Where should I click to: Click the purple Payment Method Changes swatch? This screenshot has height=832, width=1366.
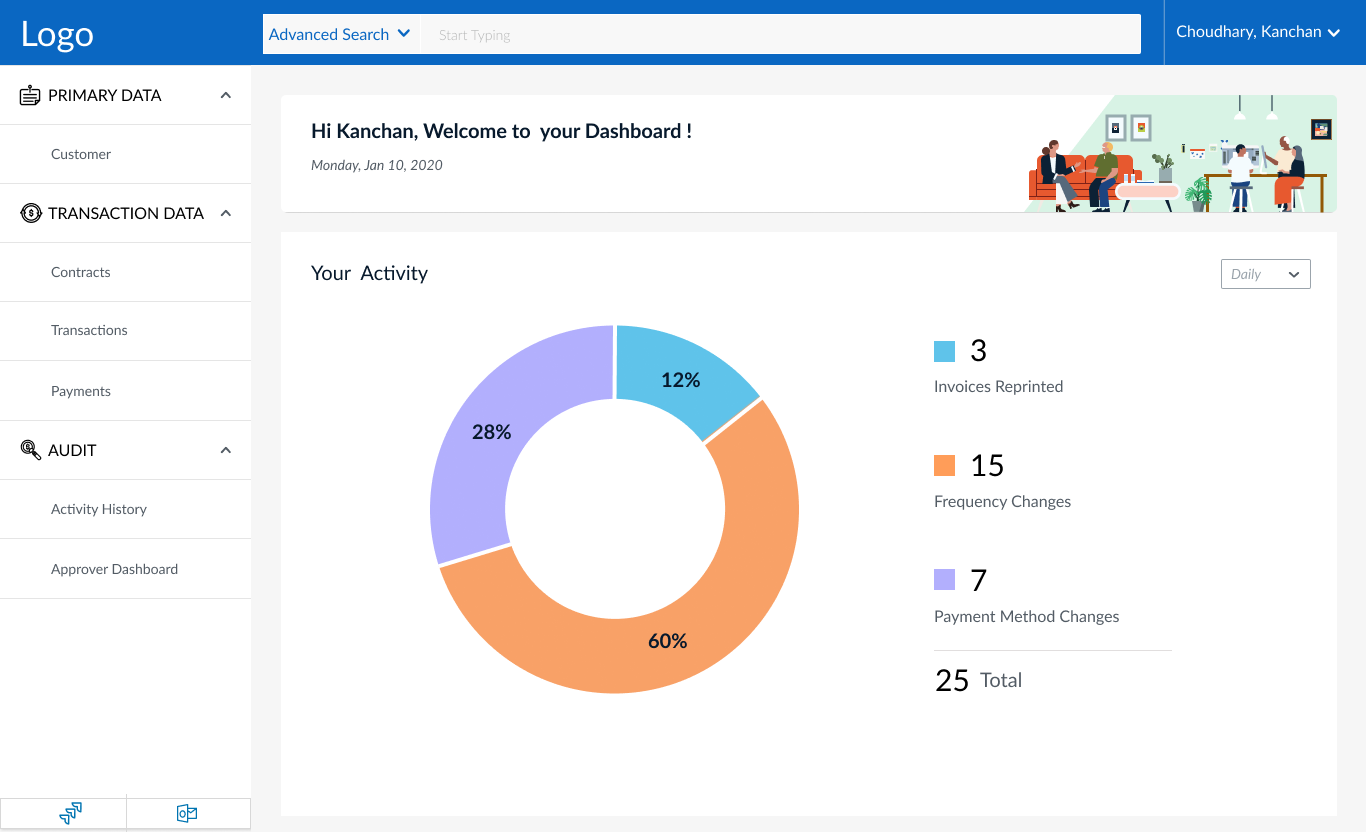coord(944,580)
